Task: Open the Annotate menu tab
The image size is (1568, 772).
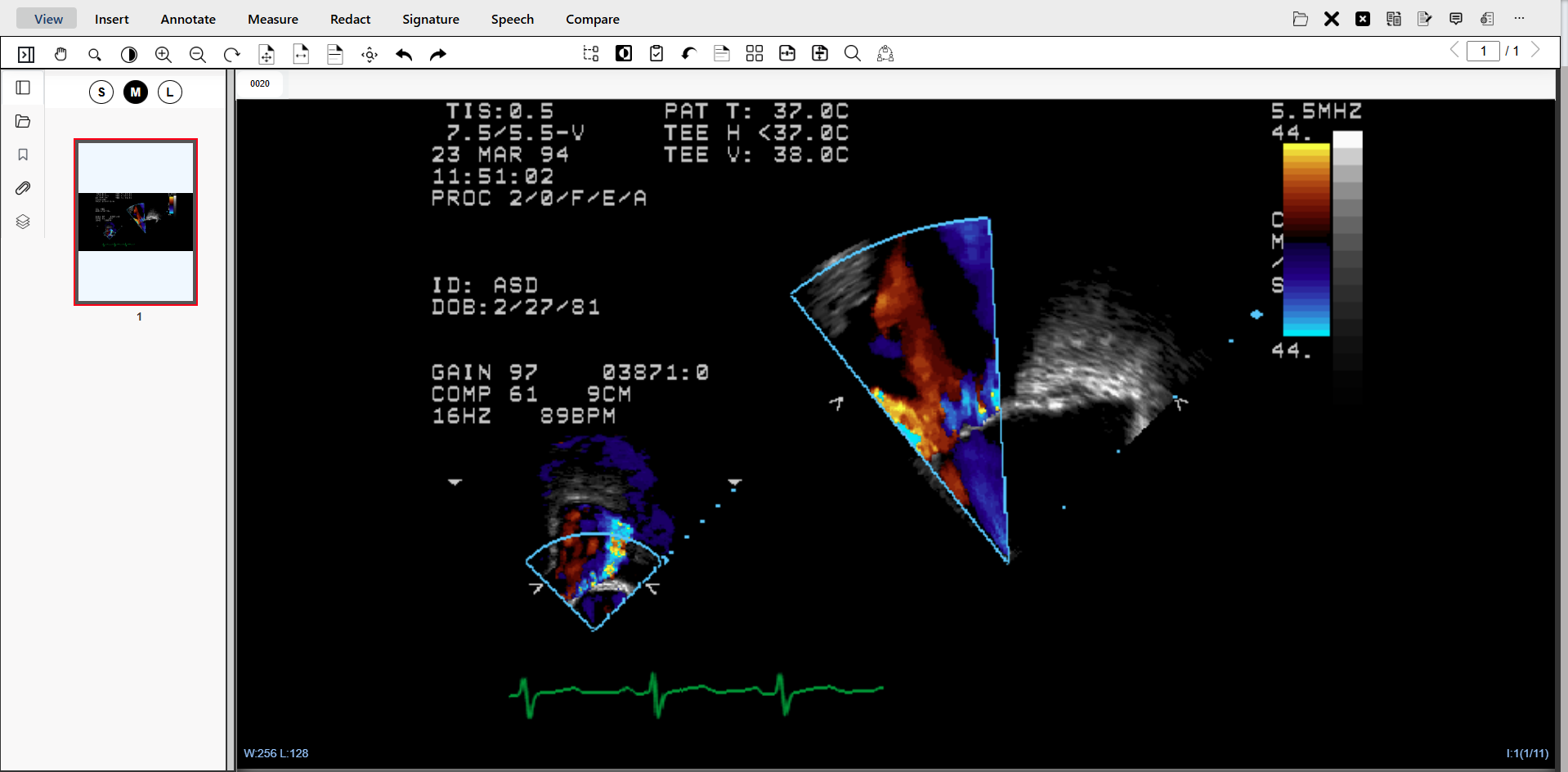Action: 188,19
